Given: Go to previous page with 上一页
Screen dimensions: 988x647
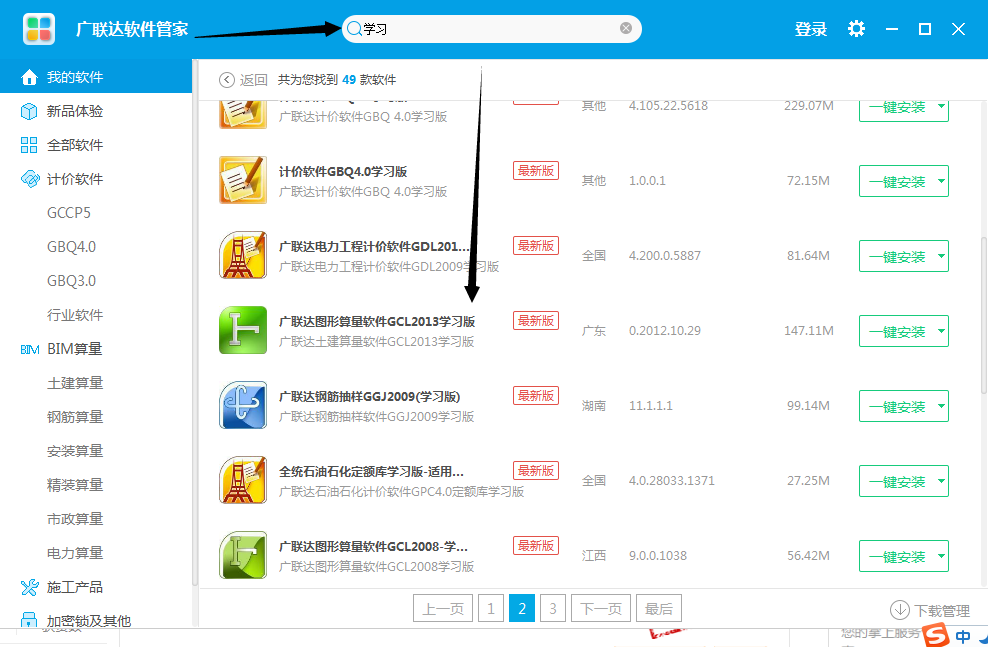Looking at the screenshot, I should [x=443, y=609].
